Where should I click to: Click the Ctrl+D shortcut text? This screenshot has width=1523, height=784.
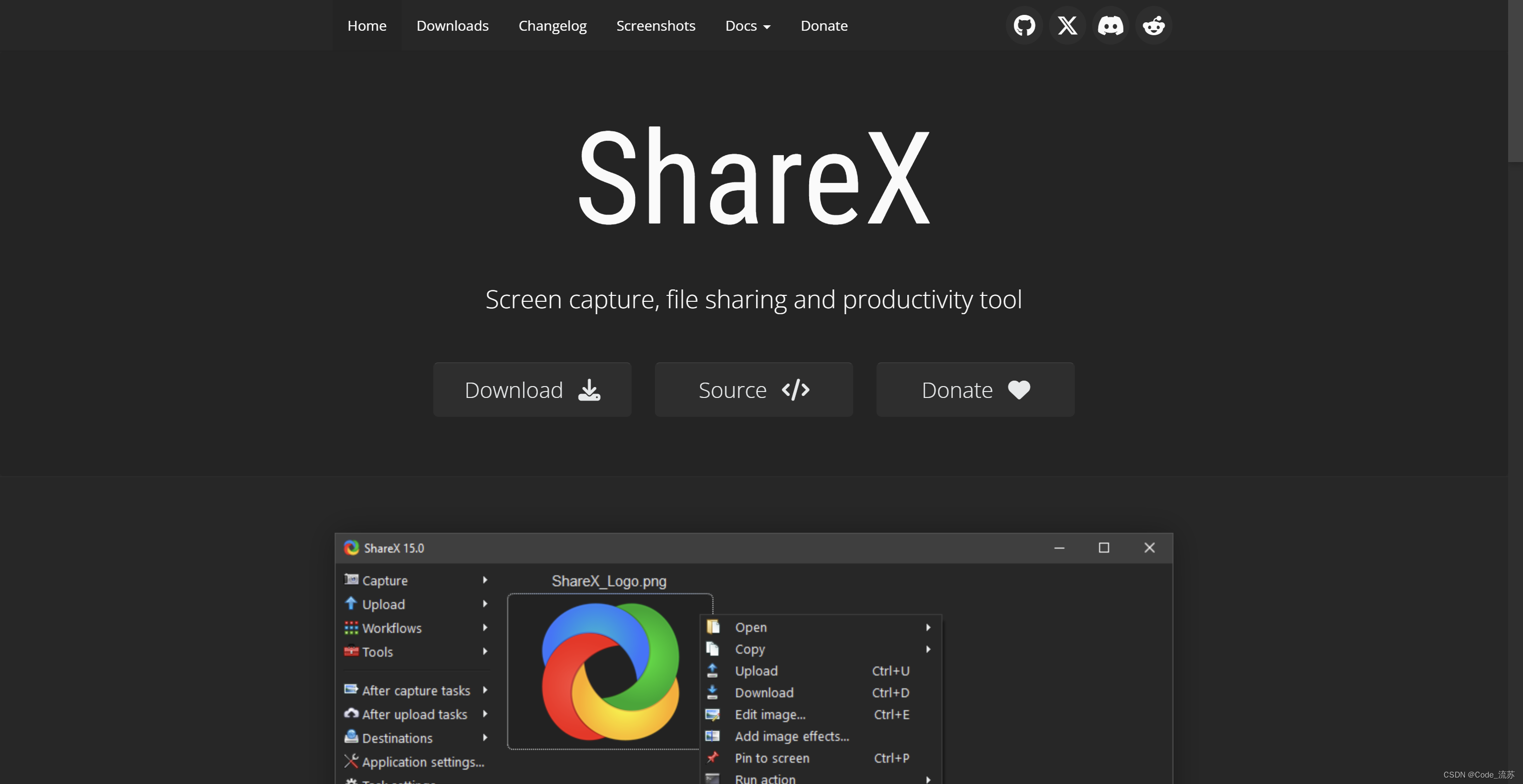coord(890,692)
